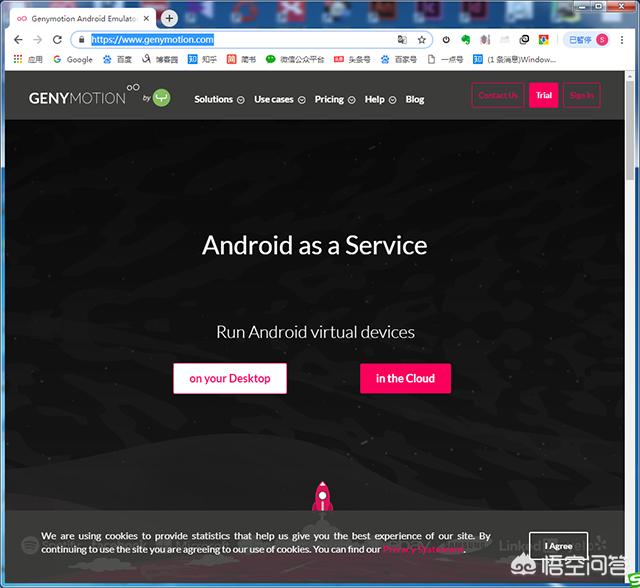Open the 博客园 bookmark
Image resolution: width=640 pixels, height=588 pixels.
(x=160, y=60)
